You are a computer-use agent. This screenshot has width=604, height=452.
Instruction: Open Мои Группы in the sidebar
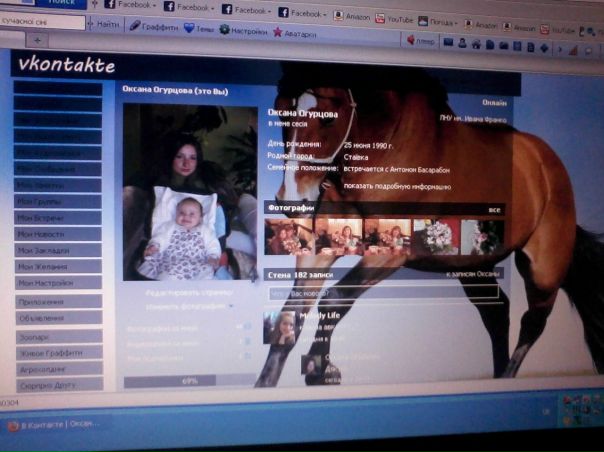(59, 201)
